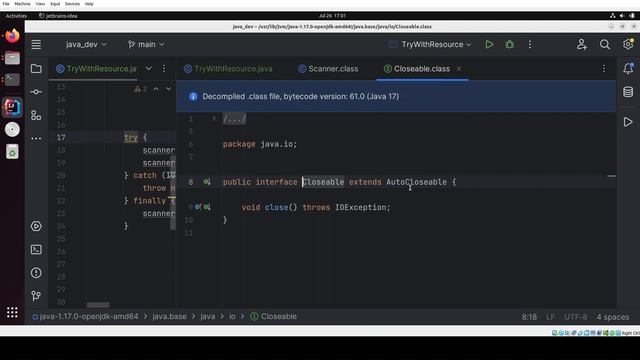Open the run panel on right sidebar
This screenshot has width=640, height=360.
coord(628,122)
